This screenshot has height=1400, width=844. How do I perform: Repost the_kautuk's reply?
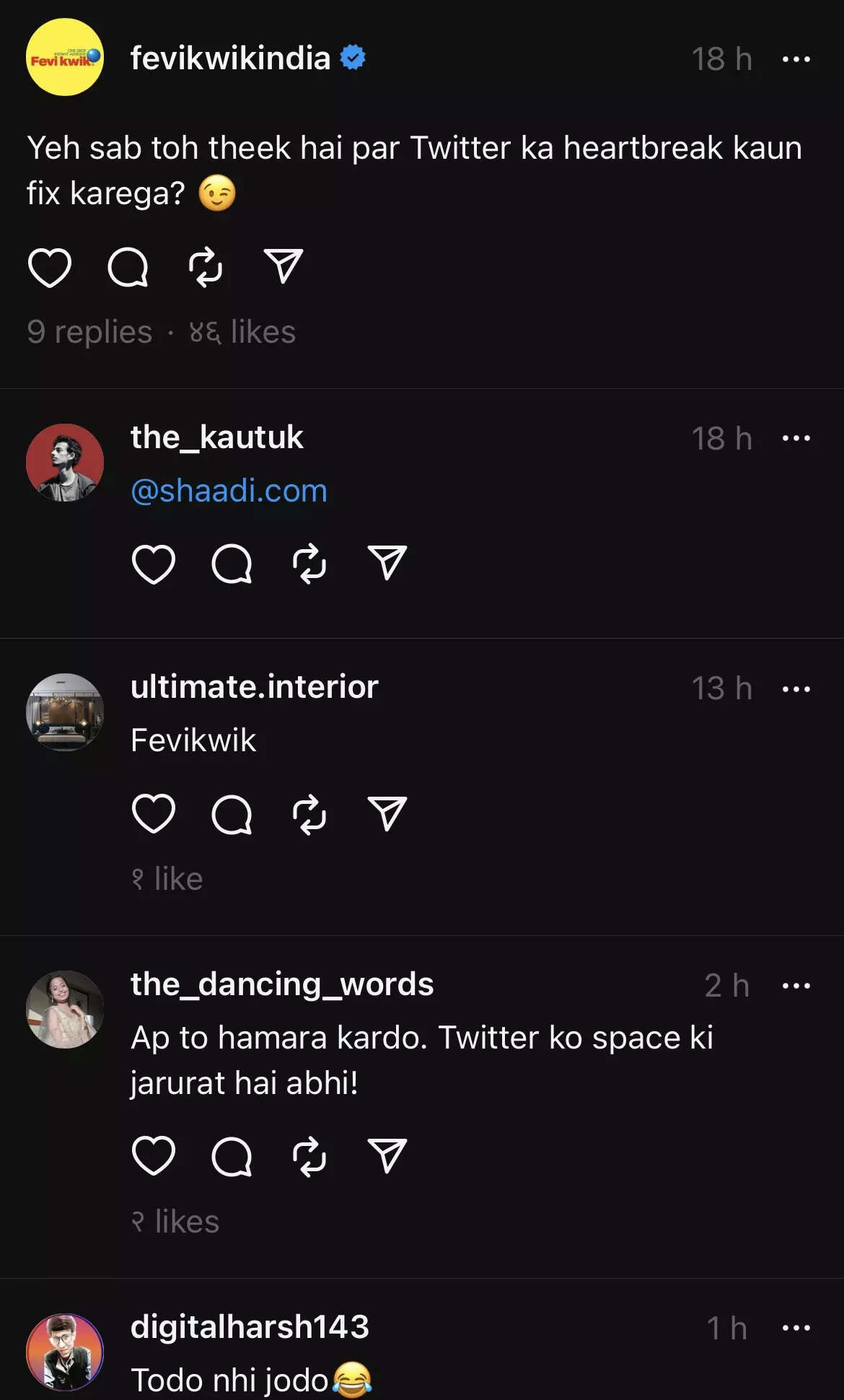[x=309, y=564]
